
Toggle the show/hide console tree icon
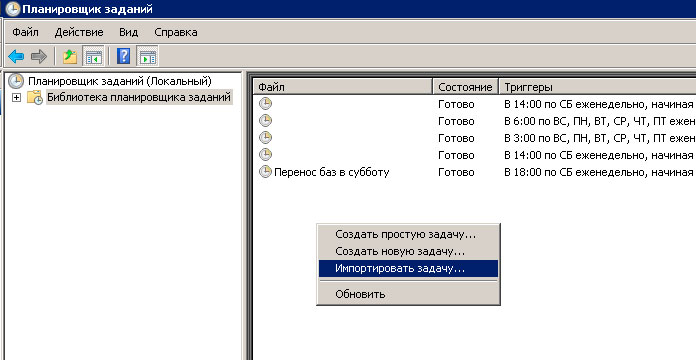94,57
